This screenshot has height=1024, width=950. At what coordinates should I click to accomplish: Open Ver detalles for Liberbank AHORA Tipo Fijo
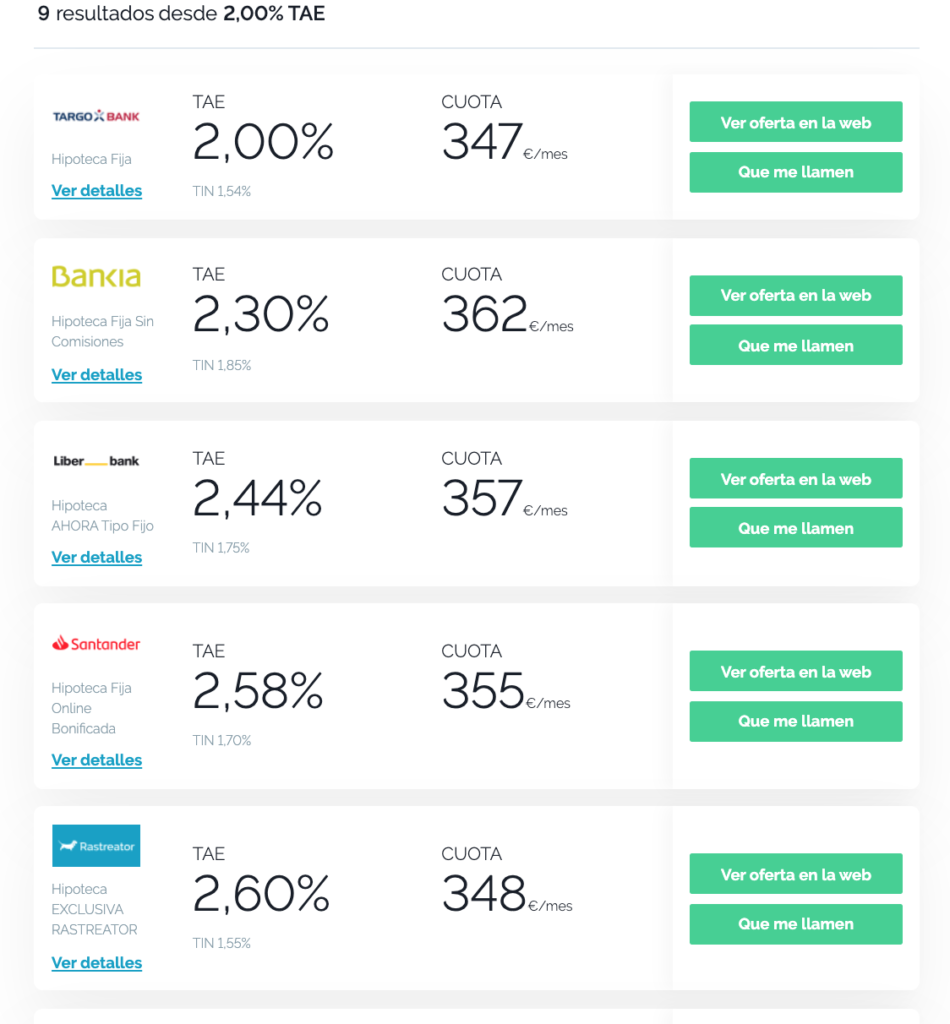coord(97,557)
